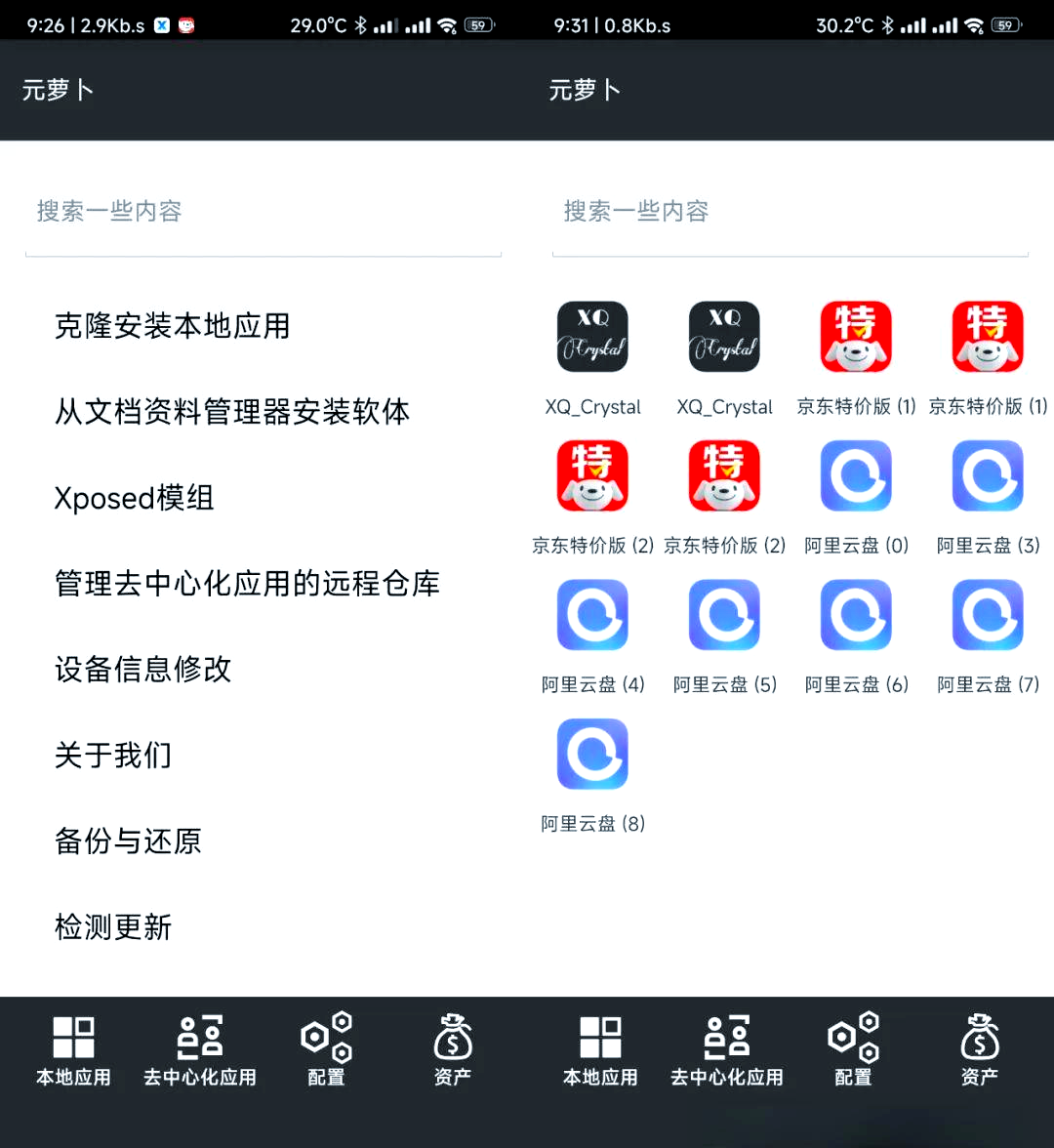Launch 阿里云盘 (8) clone

click(x=592, y=754)
